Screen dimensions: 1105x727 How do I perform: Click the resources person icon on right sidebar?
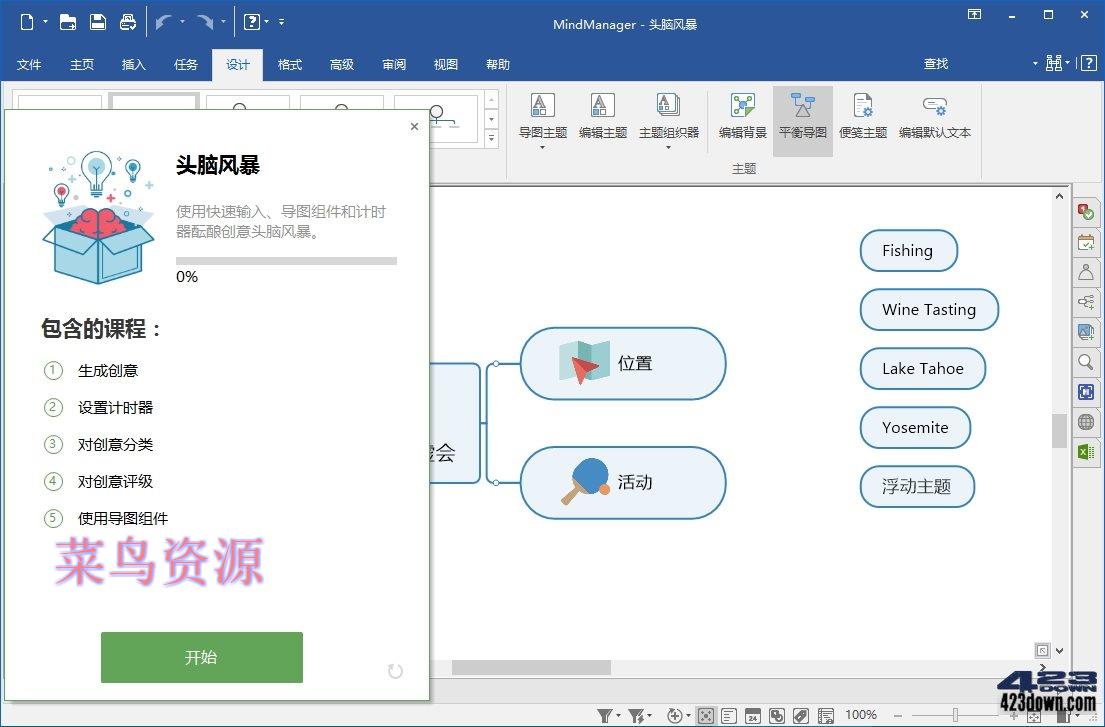tap(1086, 272)
